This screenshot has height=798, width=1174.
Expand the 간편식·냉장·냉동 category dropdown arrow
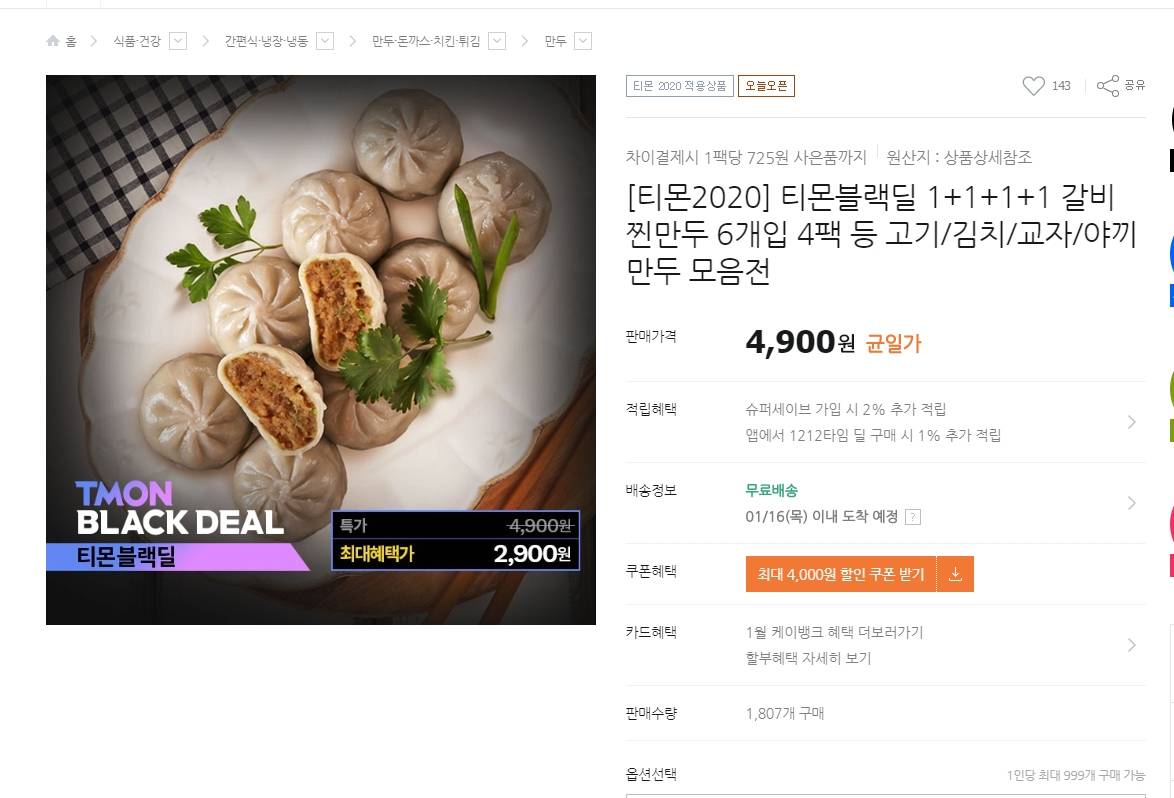[x=325, y=41]
